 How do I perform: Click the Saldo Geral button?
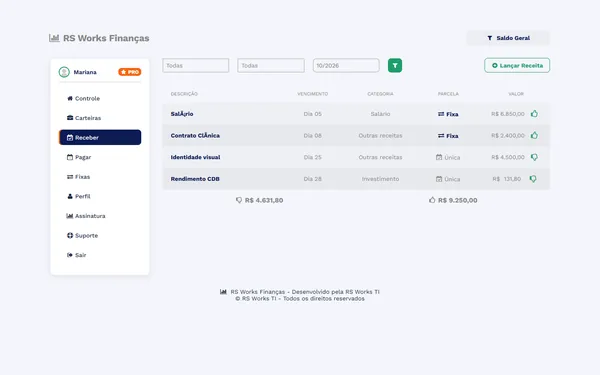(x=508, y=38)
